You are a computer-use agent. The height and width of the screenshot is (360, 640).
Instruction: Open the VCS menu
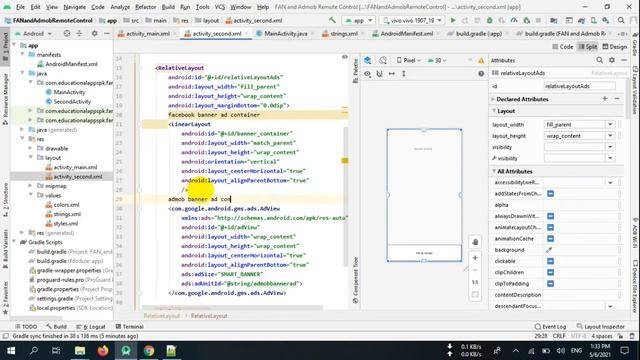point(220,7)
